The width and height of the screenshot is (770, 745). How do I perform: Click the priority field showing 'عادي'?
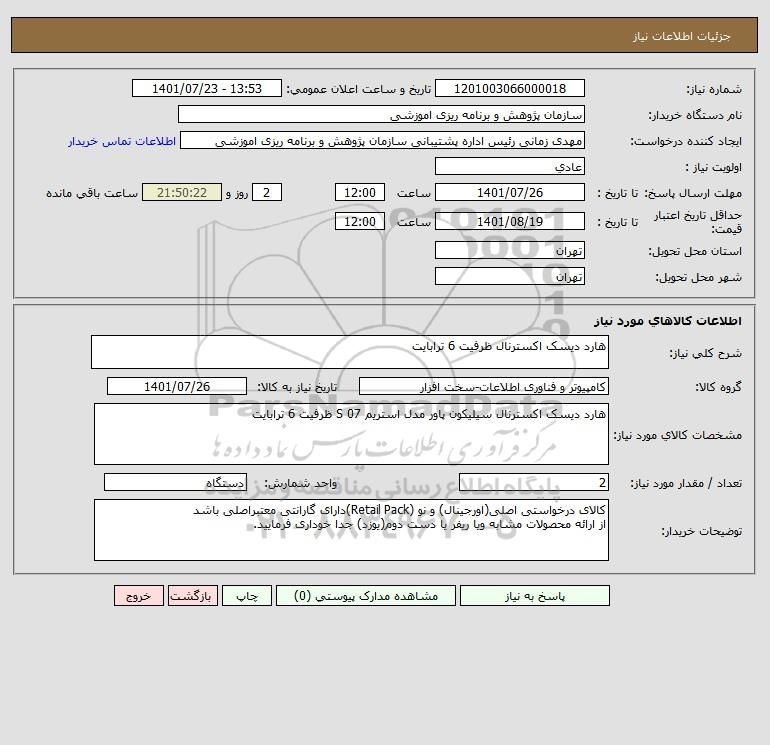click(x=510, y=166)
